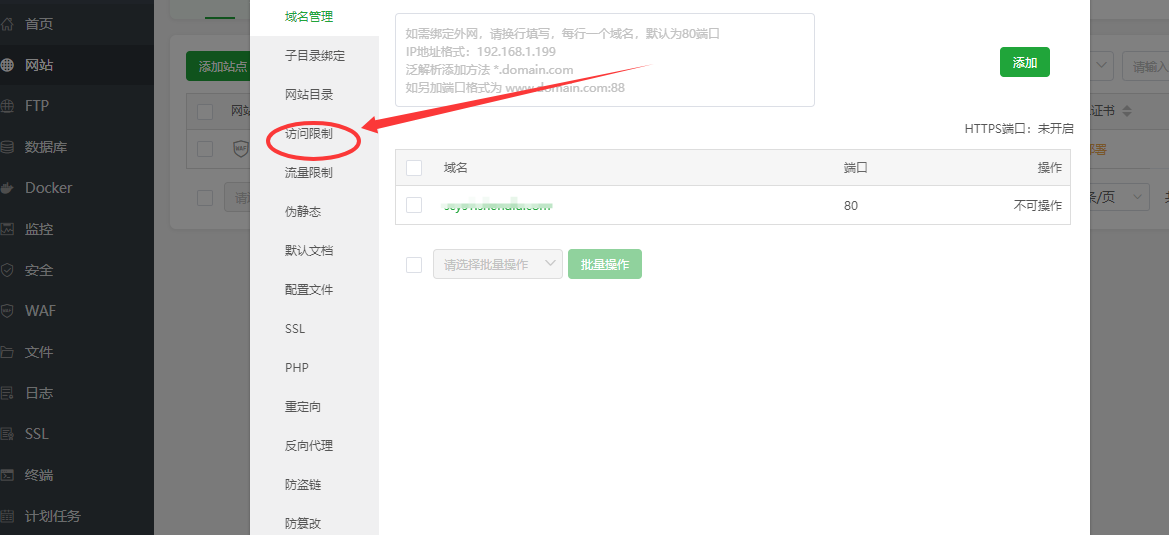Screen dimensions: 1169x535
Task: Click the 批量操作 button
Action: click(605, 265)
